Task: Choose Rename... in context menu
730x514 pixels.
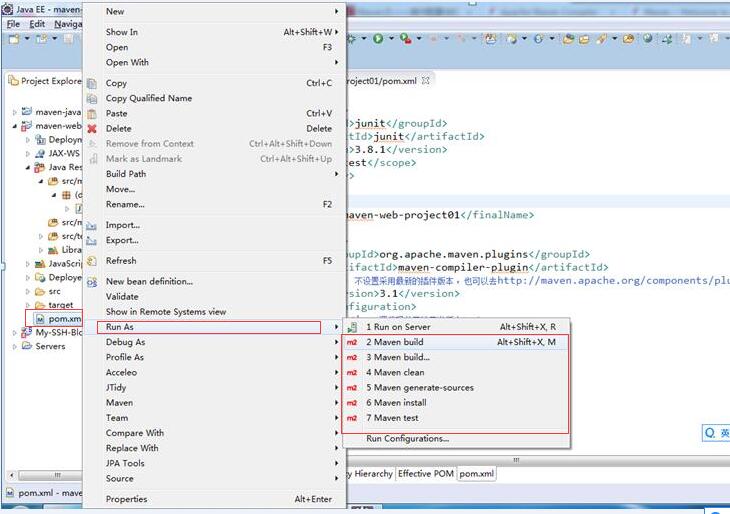Action: pyautogui.click(x=215, y=204)
